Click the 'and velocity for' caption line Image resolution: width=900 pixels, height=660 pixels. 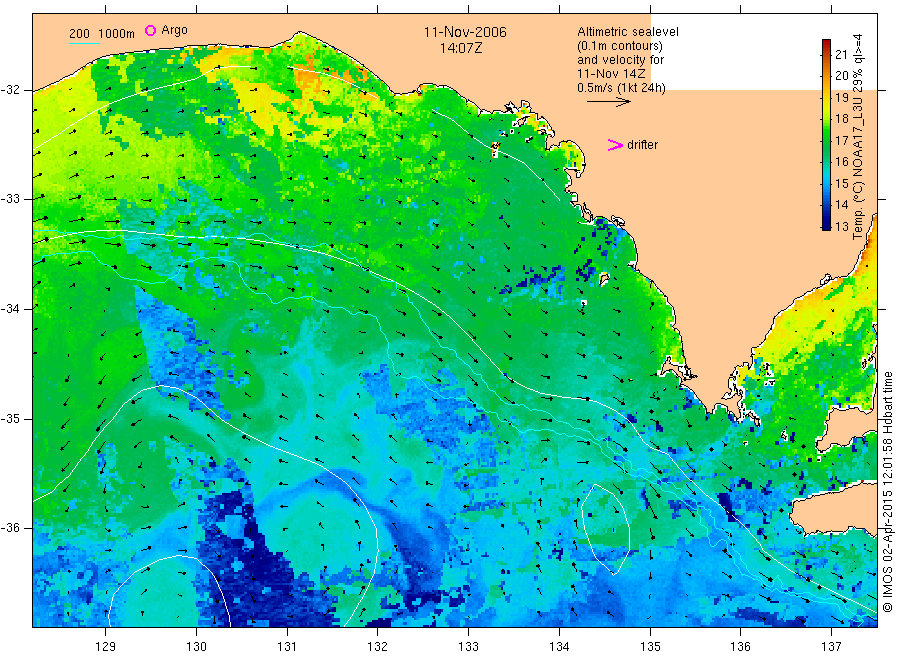pyautogui.click(x=620, y=60)
